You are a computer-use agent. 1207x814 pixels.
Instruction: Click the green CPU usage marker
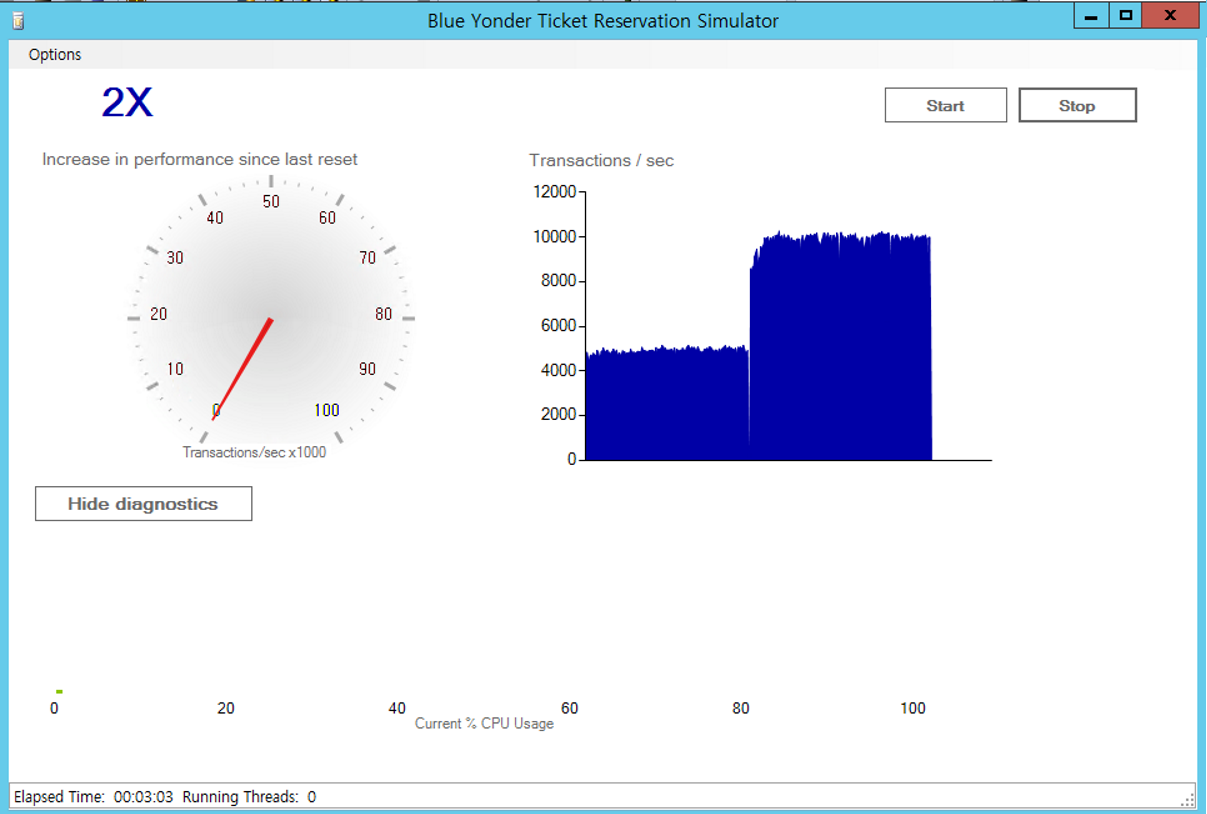tap(59, 691)
